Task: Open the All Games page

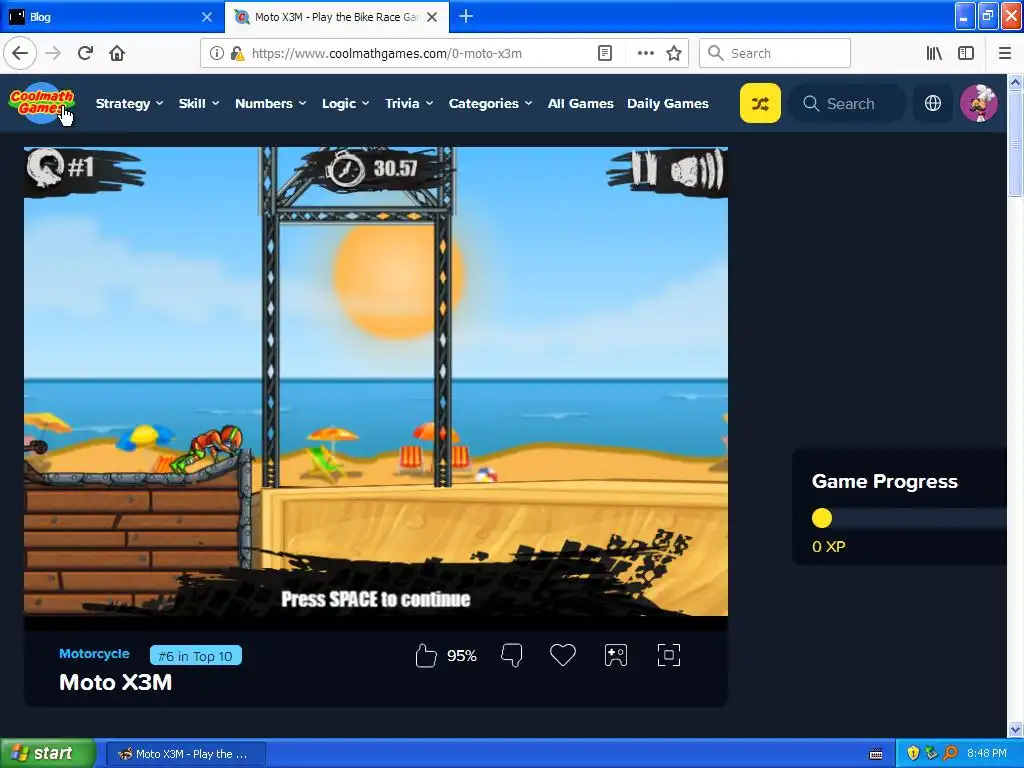Action: pos(581,103)
